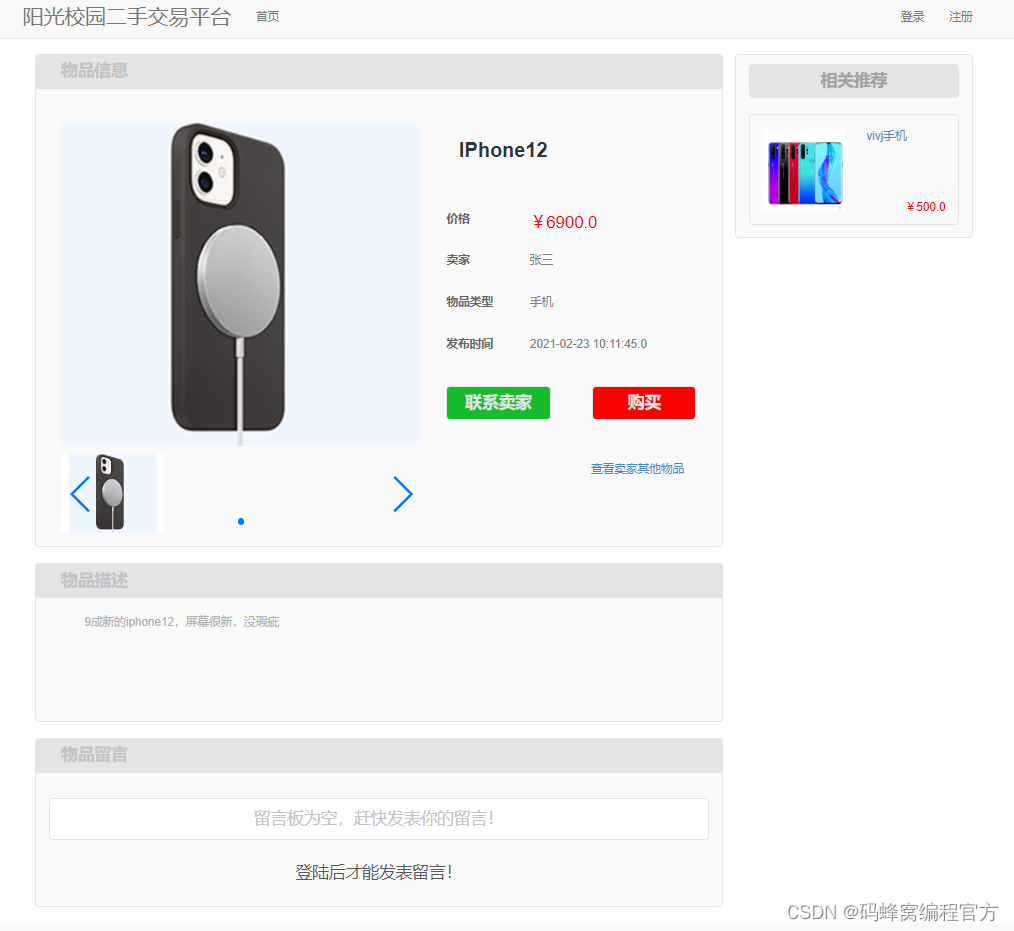Click the publish time 2021-02-23 10:11:45.0
1014x931 pixels.
588,344
